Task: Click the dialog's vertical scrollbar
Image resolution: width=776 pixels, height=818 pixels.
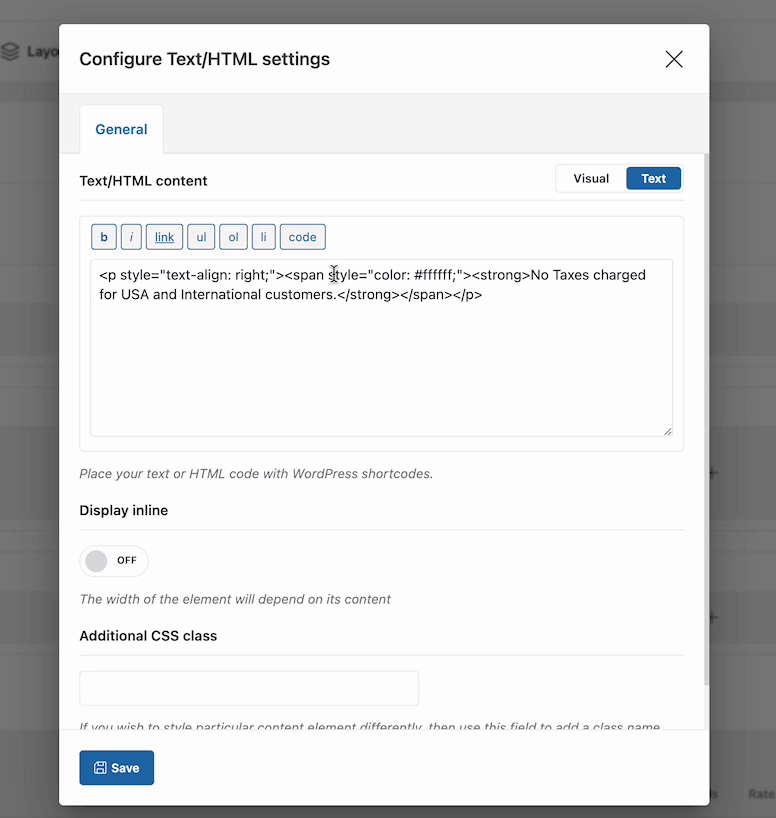Action: point(706,400)
